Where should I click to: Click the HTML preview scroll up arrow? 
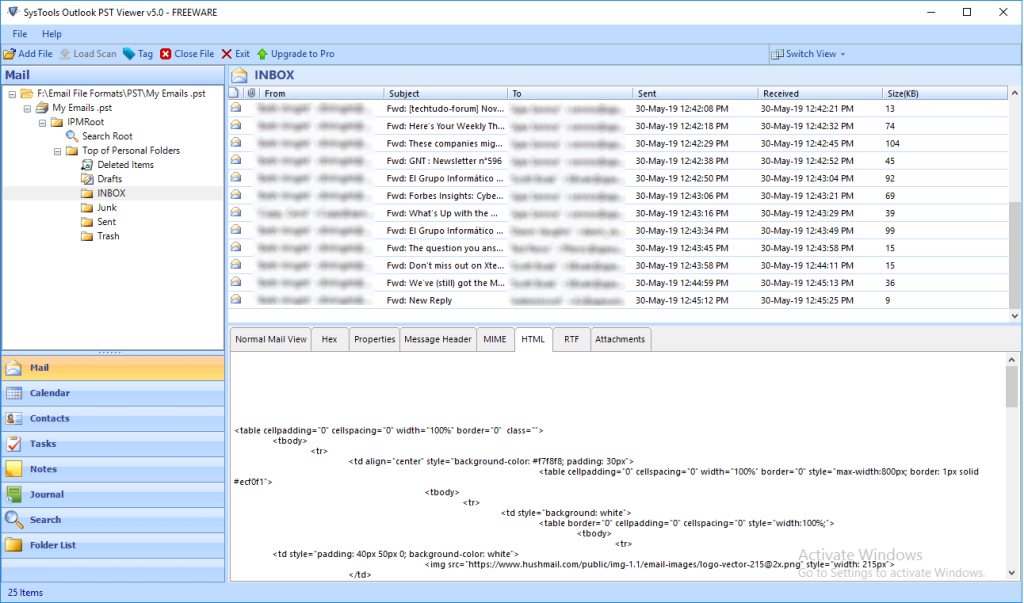[1012, 360]
